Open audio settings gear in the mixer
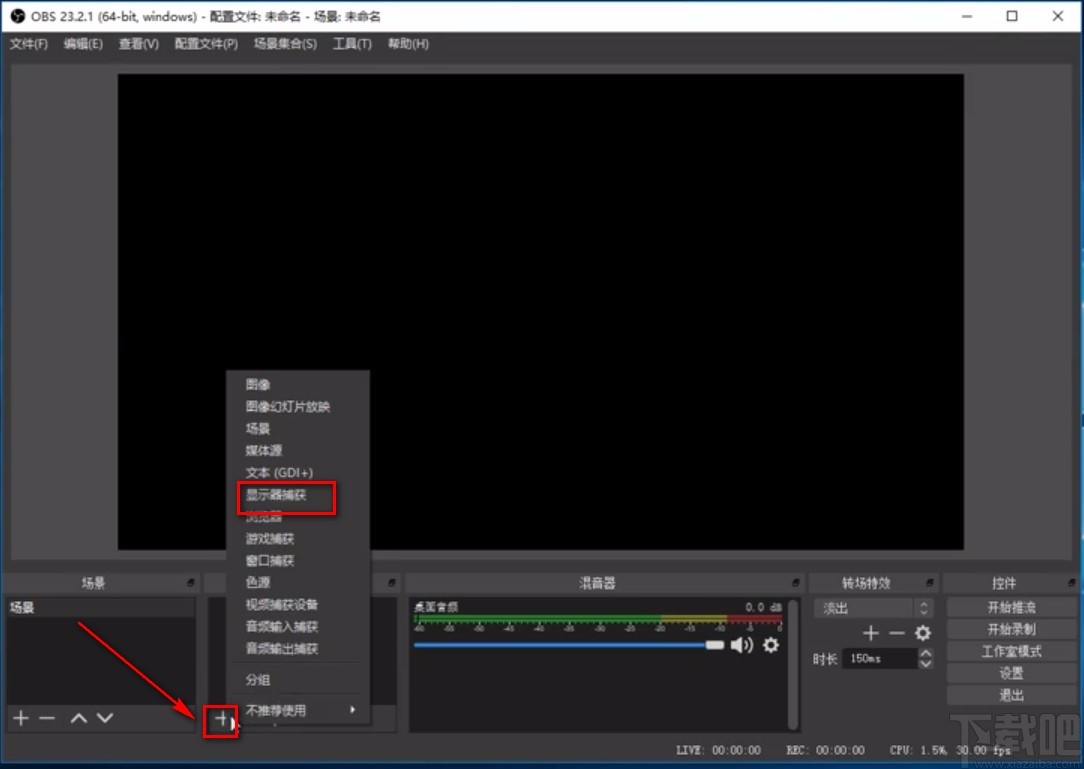The height and width of the screenshot is (769, 1084). [x=770, y=645]
